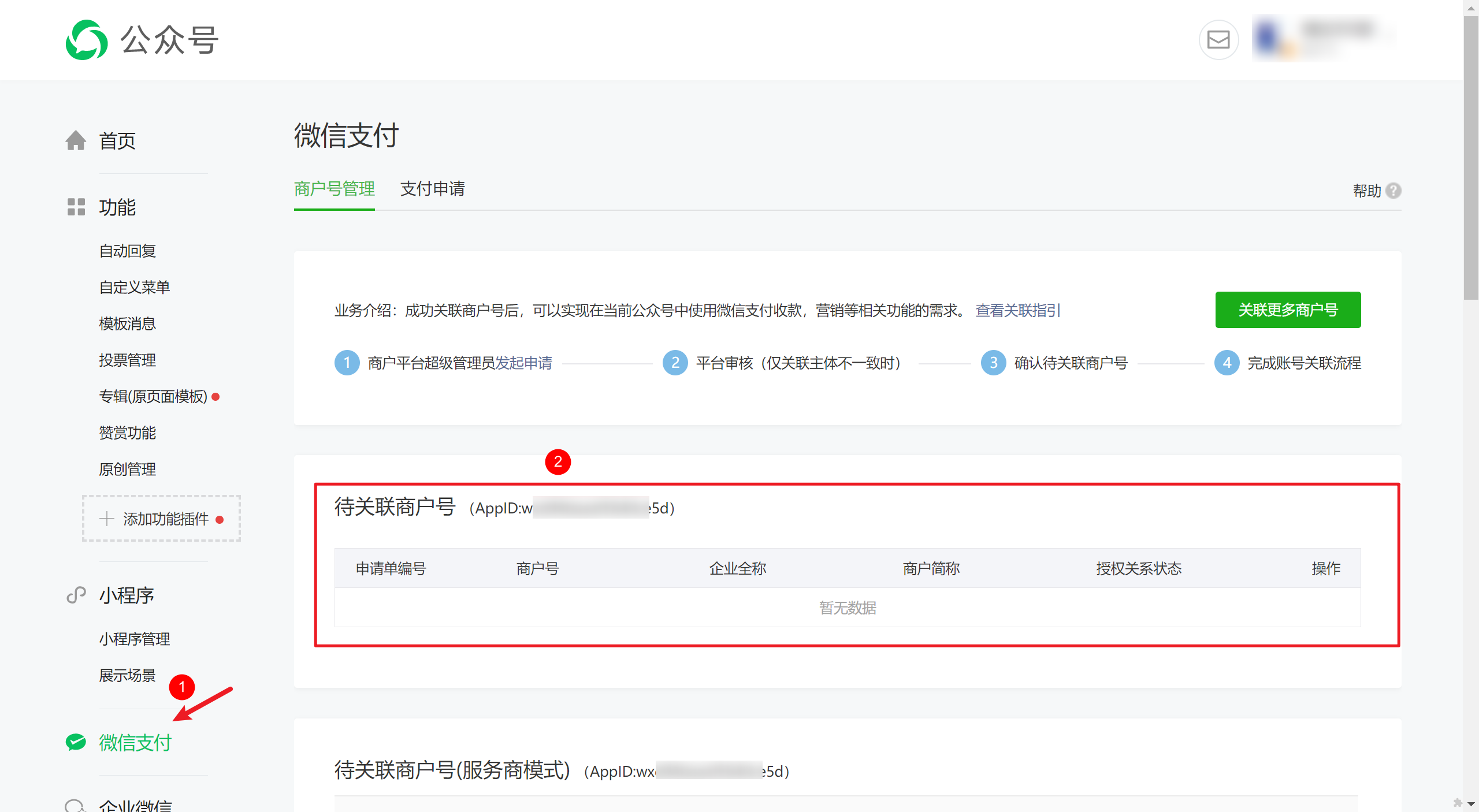Open 小程序管理 in the sidebar
The image size is (1479, 812).
pos(135,639)
